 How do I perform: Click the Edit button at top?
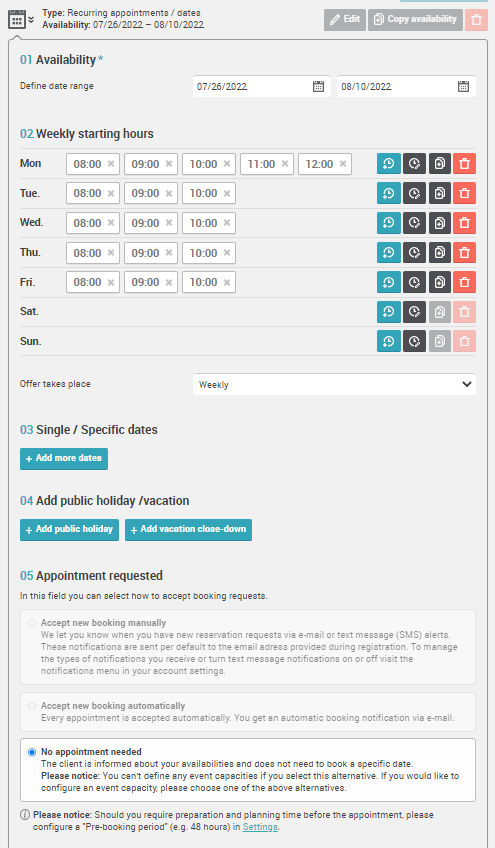pyautogui.click(x=345, y=19)
